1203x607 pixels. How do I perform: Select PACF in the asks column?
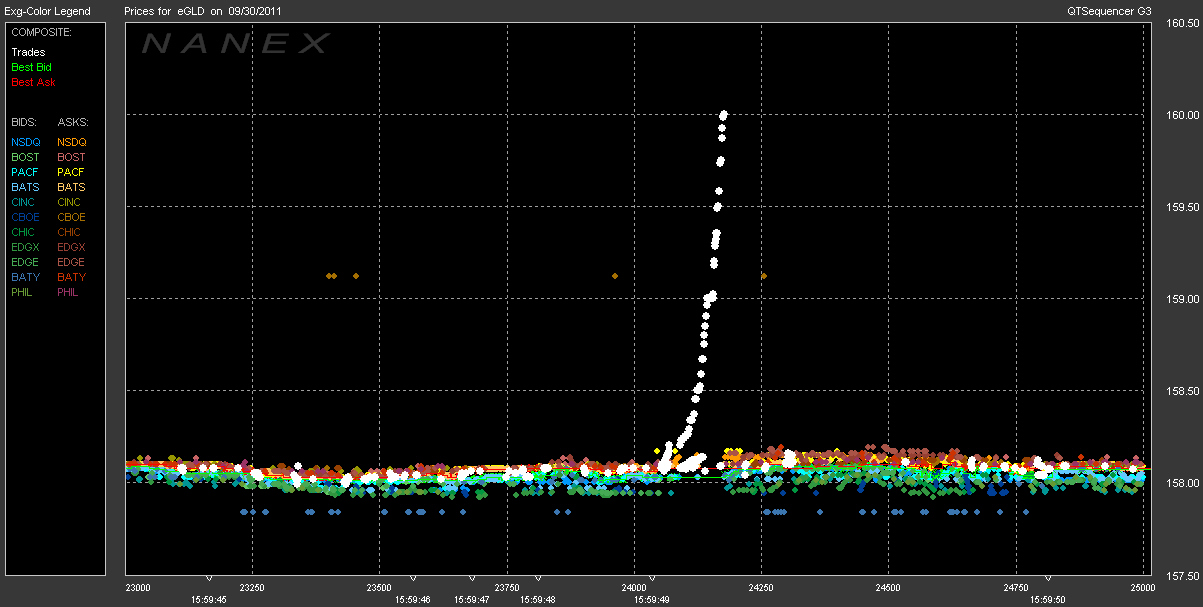point(72,172)
